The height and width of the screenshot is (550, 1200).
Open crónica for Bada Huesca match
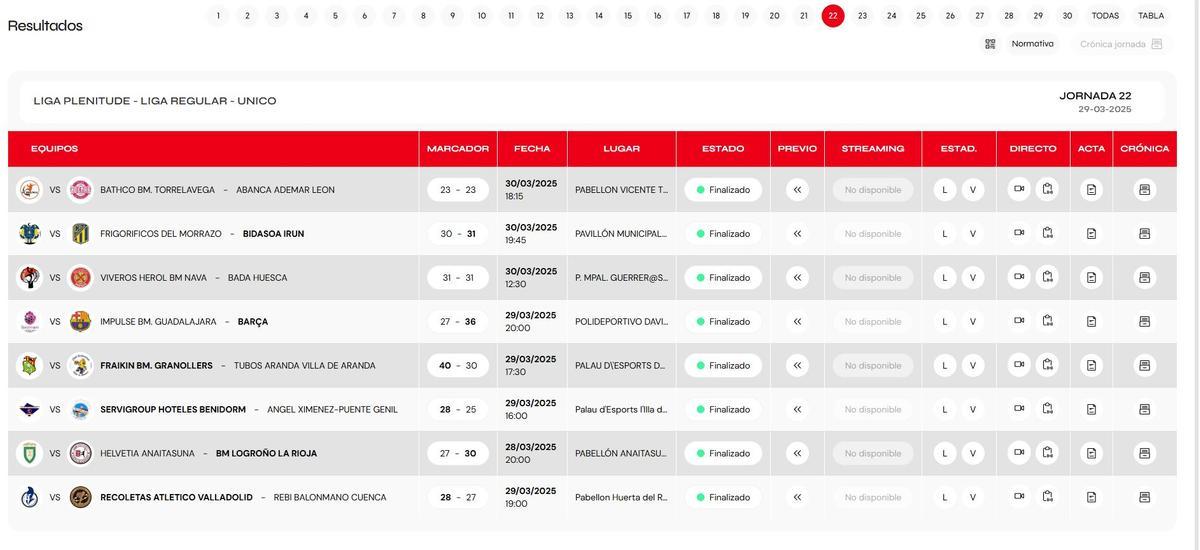(1144, 278)
